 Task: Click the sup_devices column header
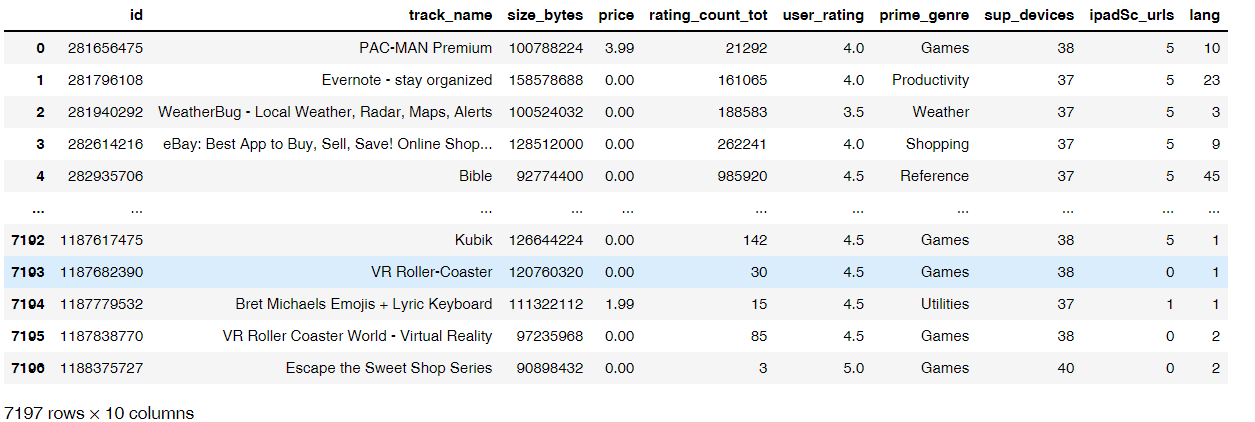(x=1029, y=16)
